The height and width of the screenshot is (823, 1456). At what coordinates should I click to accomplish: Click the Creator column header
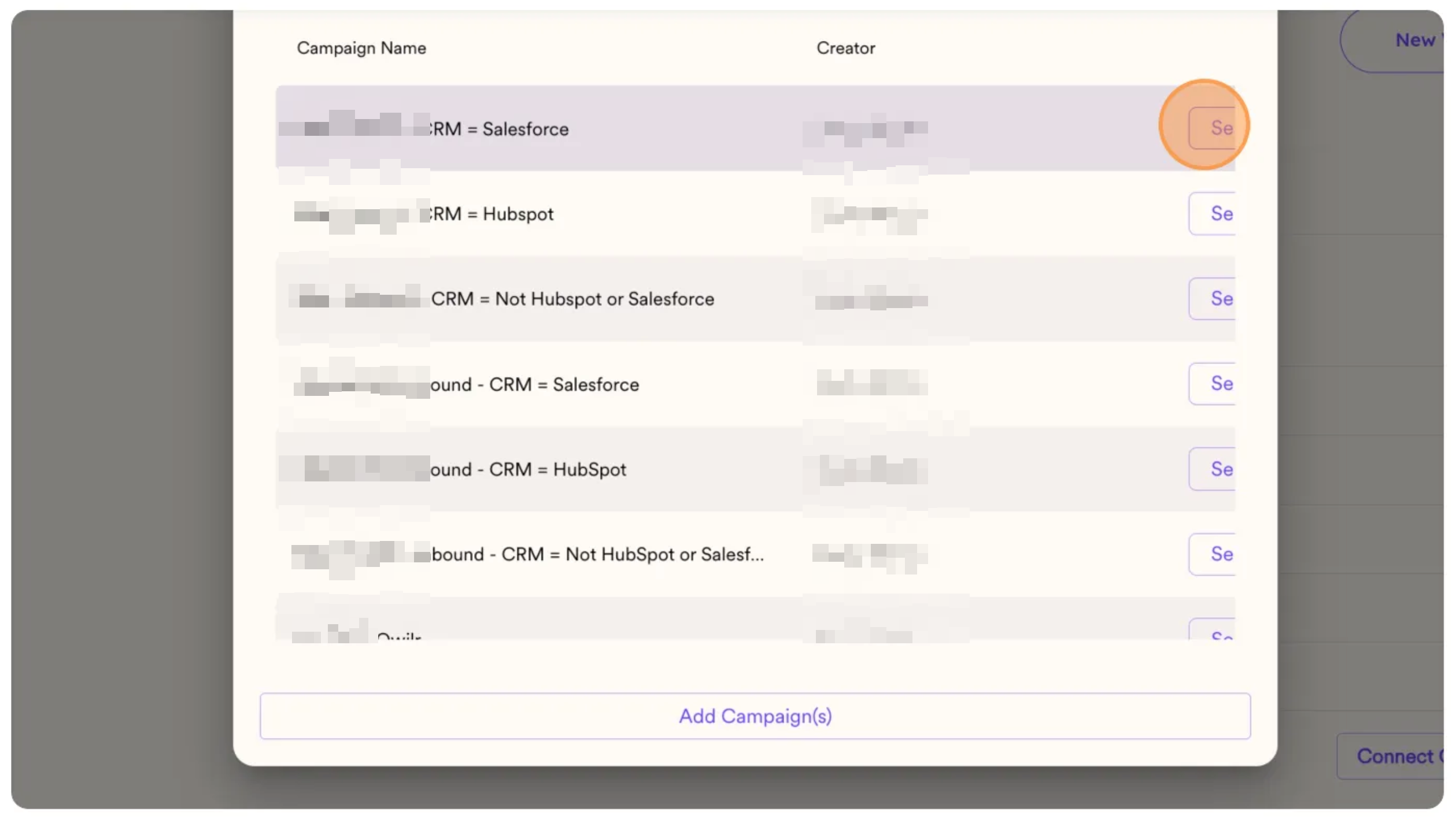(x=845, y=48)
